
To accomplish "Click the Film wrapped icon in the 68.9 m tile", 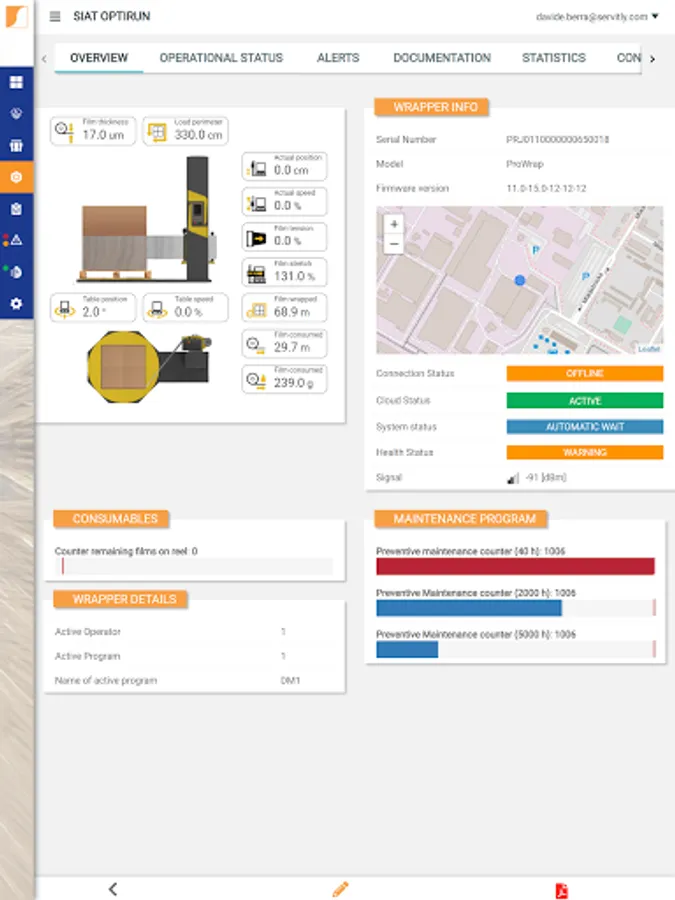I will coord(256,310).
